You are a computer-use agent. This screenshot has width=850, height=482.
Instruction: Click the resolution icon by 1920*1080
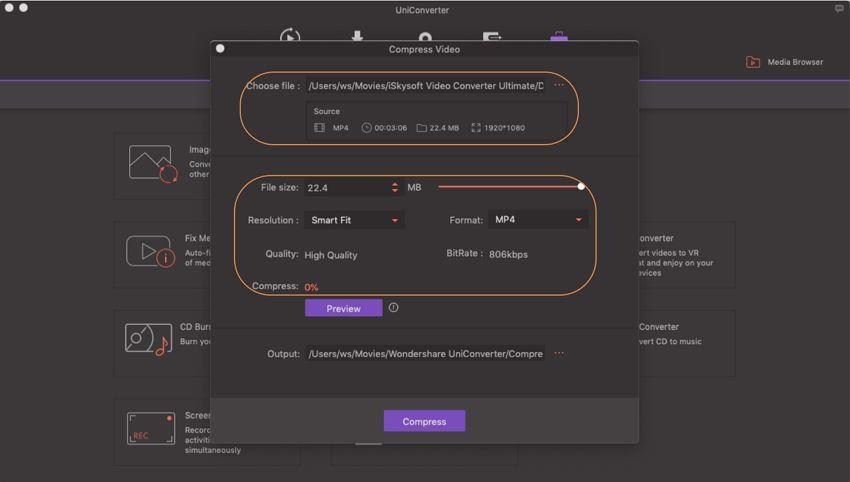coord(475,128)
